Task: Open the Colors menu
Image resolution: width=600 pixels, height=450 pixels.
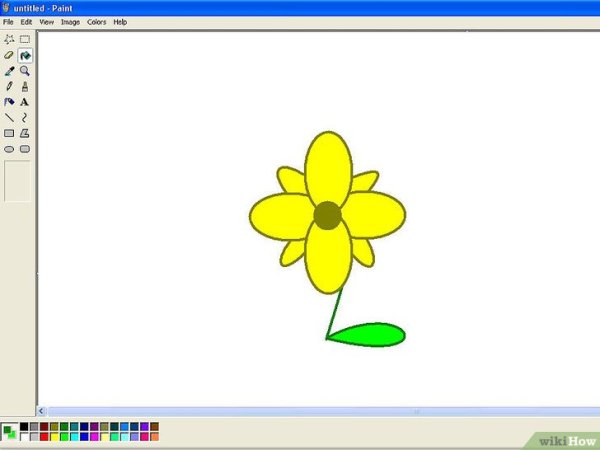Action: (x=96, y=21)
